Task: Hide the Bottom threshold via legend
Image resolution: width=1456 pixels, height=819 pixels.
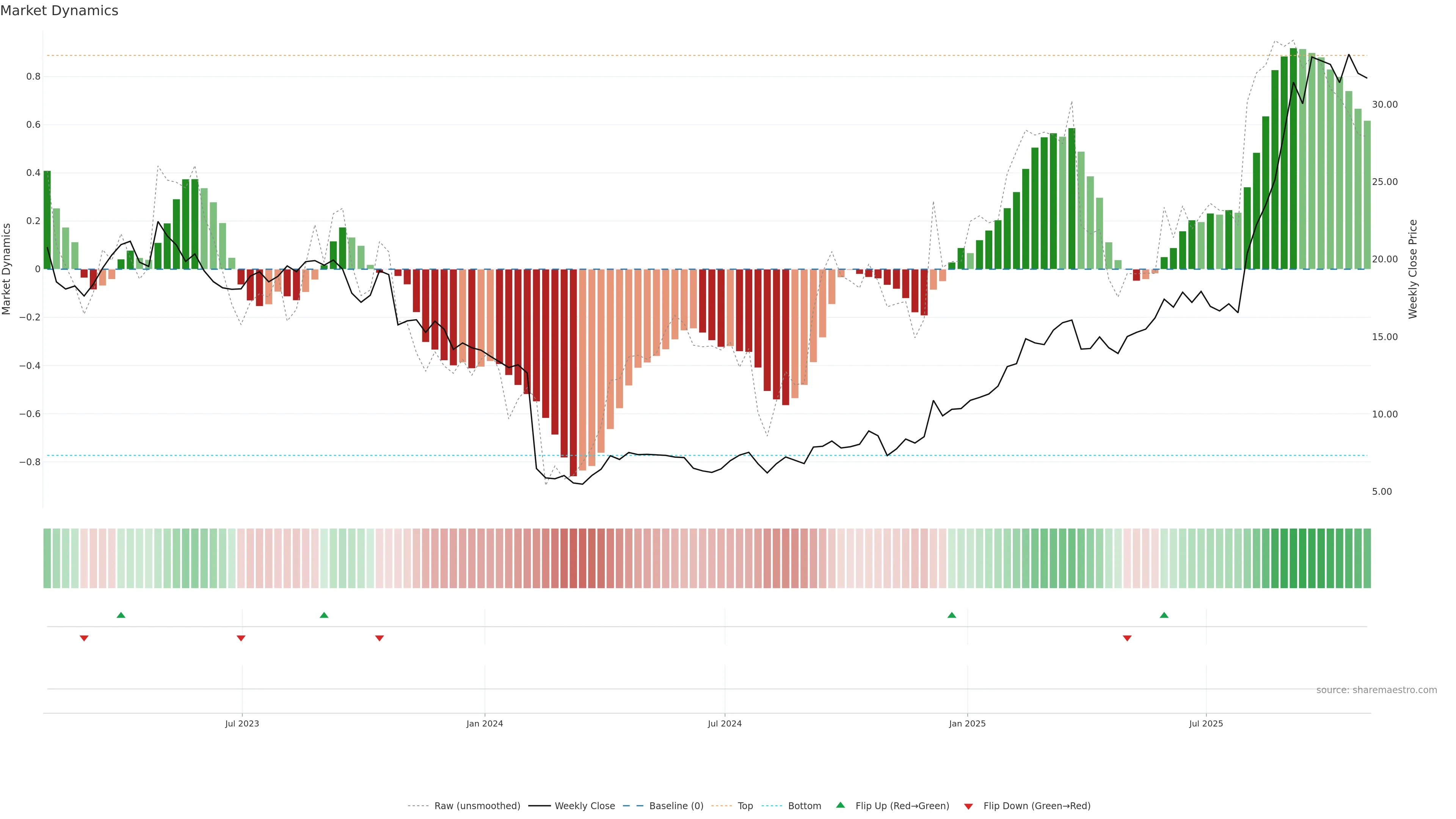Action: point(804,805)
